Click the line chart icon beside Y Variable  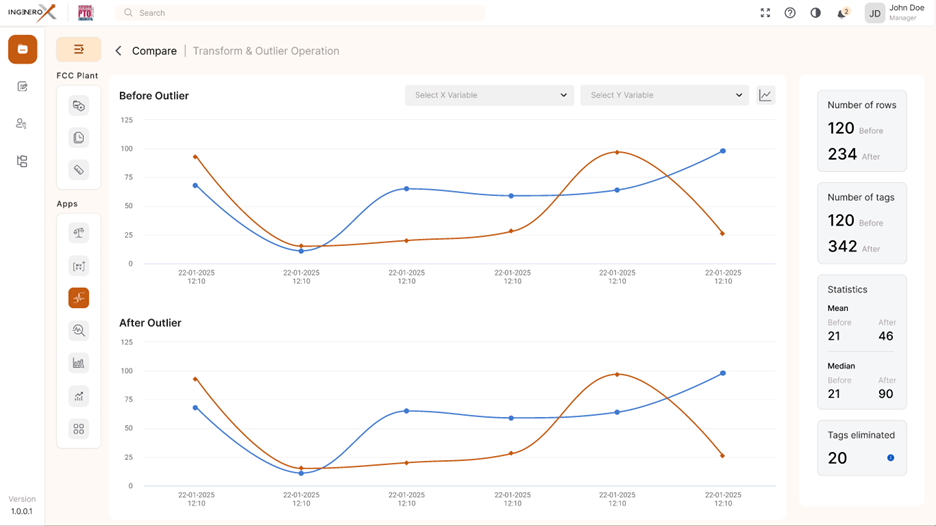coord(765,95)
